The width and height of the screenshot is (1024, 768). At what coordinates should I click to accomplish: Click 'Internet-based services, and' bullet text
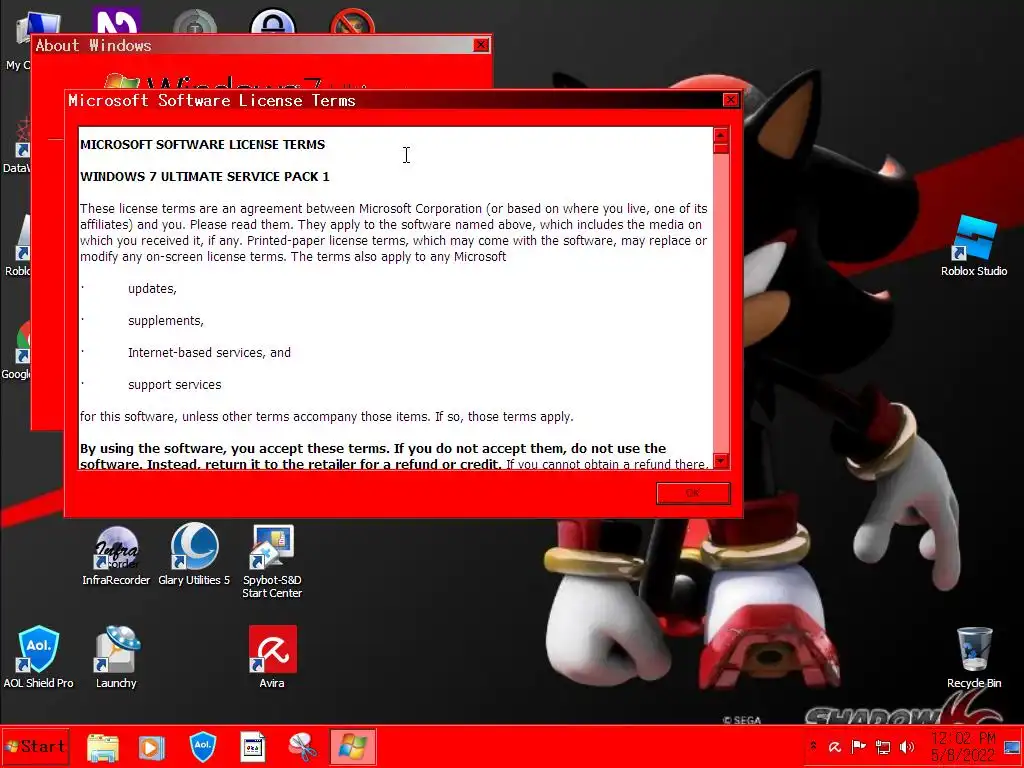[209, 353]
